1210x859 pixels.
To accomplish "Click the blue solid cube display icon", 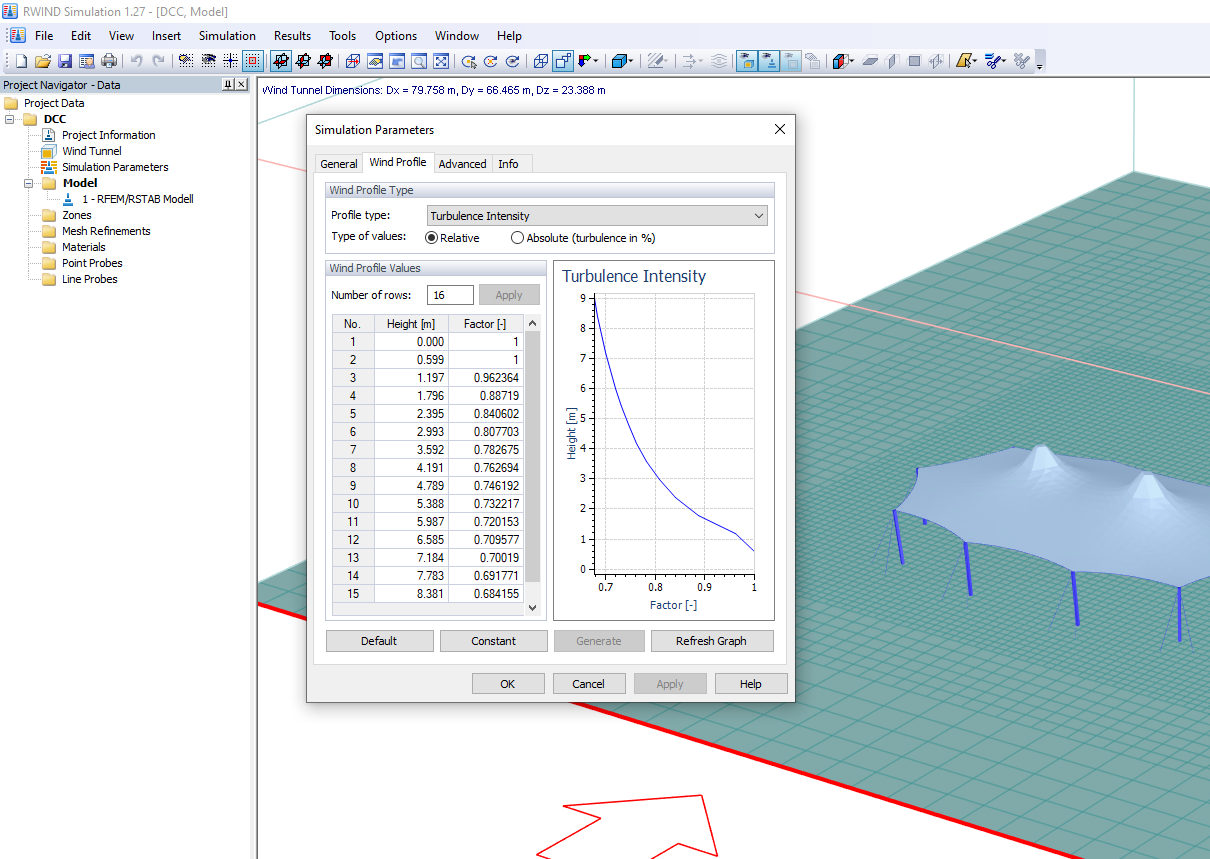I will click(x=620, y=61).
